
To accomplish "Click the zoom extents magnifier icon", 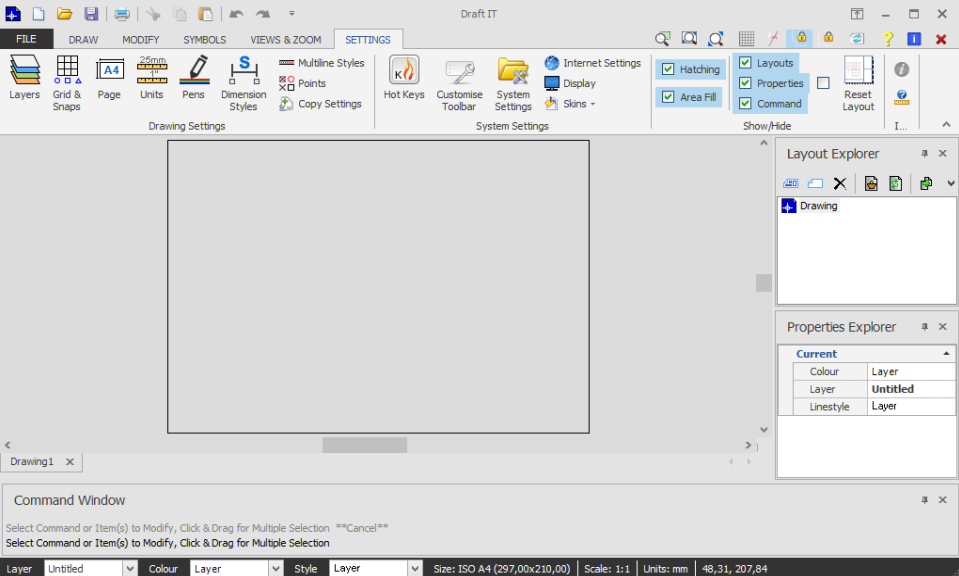I will [x=716, y=39].
